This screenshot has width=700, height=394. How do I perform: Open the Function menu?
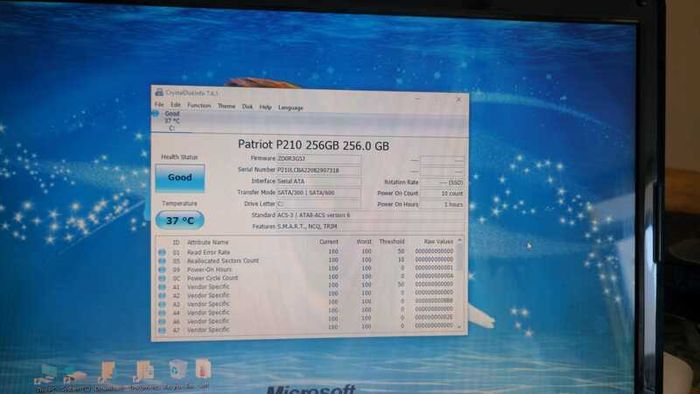(x=199, y=106)
